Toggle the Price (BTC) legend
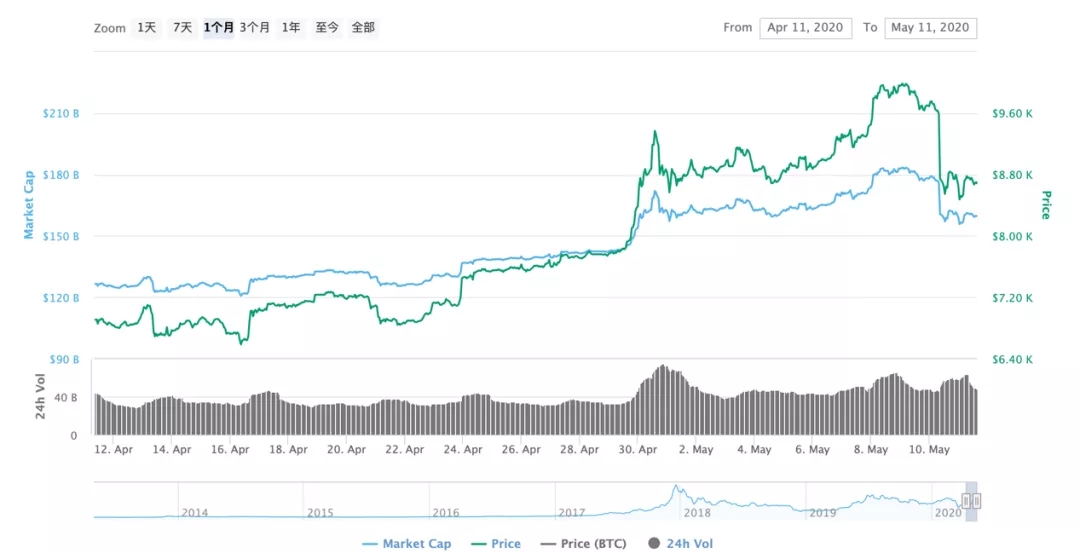1080x553 pixels. point(595,544)
